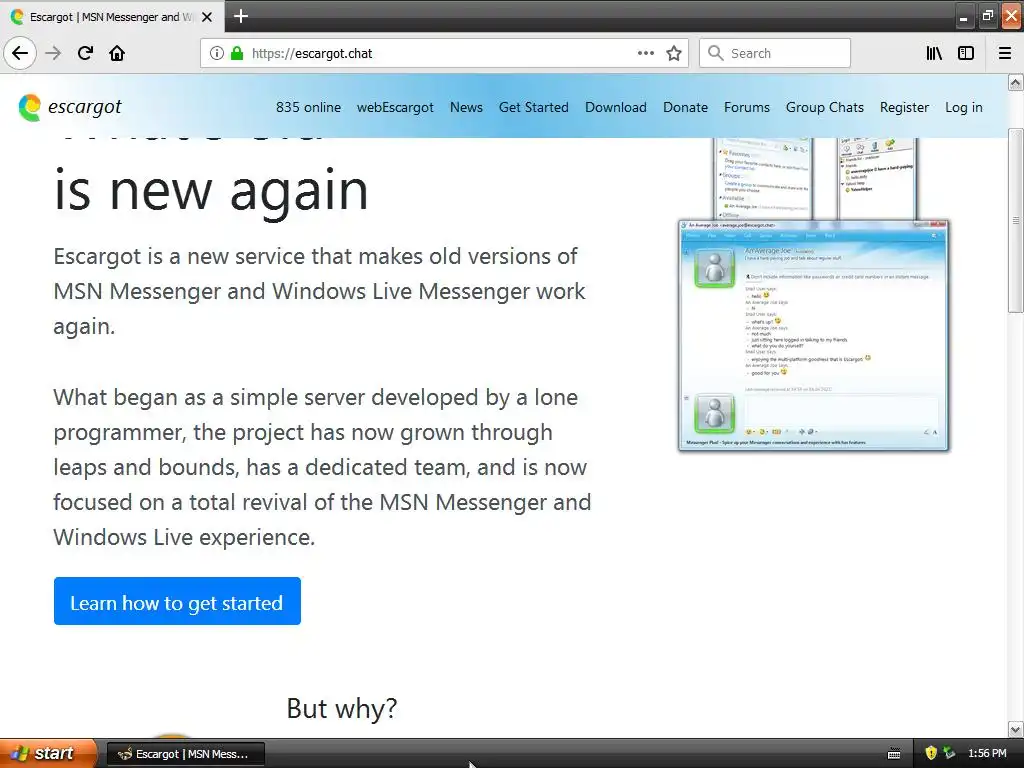Open the browser home page

coord(117,53)
